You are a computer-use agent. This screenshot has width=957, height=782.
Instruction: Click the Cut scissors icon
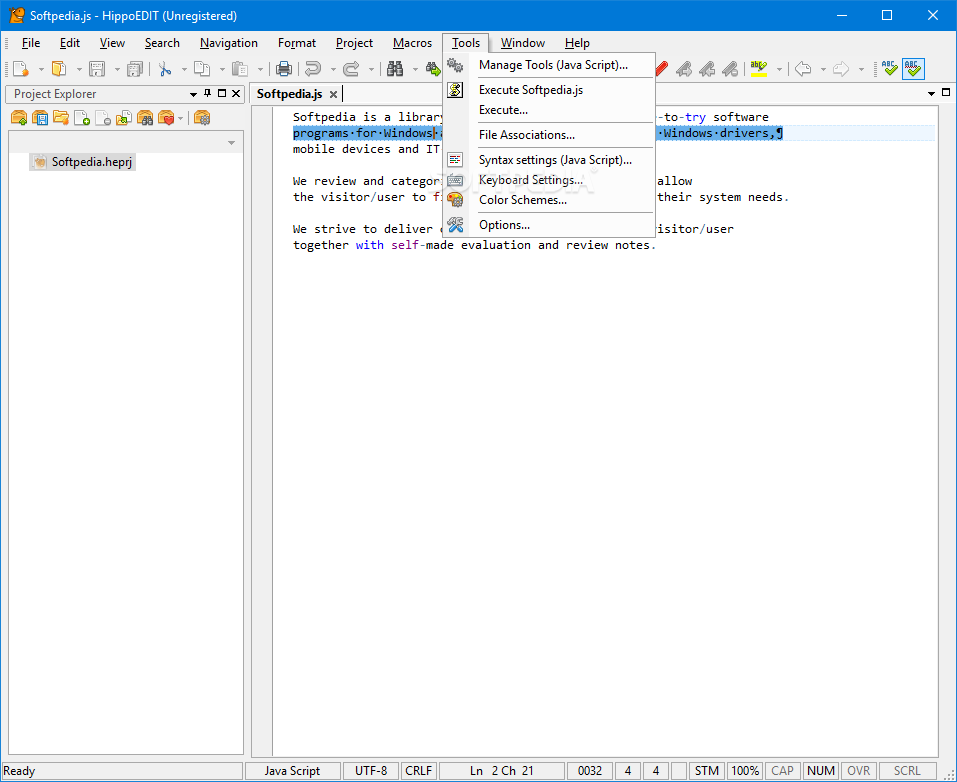pyautogui.click(x=165, y=68)
